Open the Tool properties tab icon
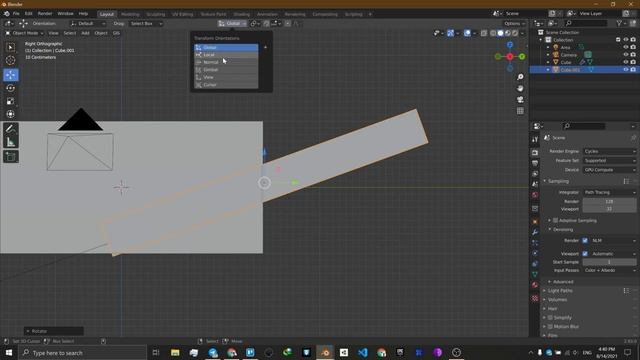640x360 pixels. [535, 139]
